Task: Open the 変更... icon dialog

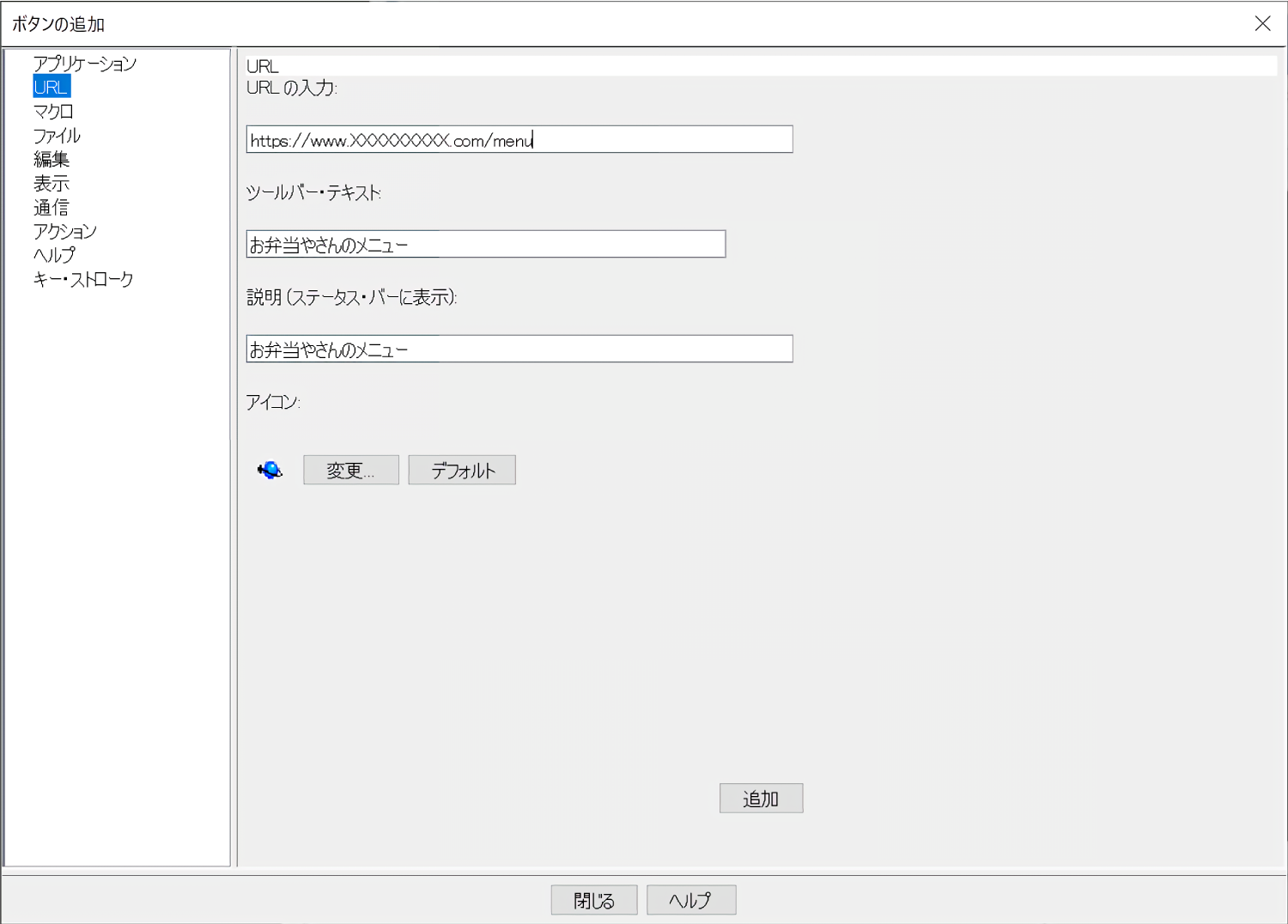Action: 351,470
